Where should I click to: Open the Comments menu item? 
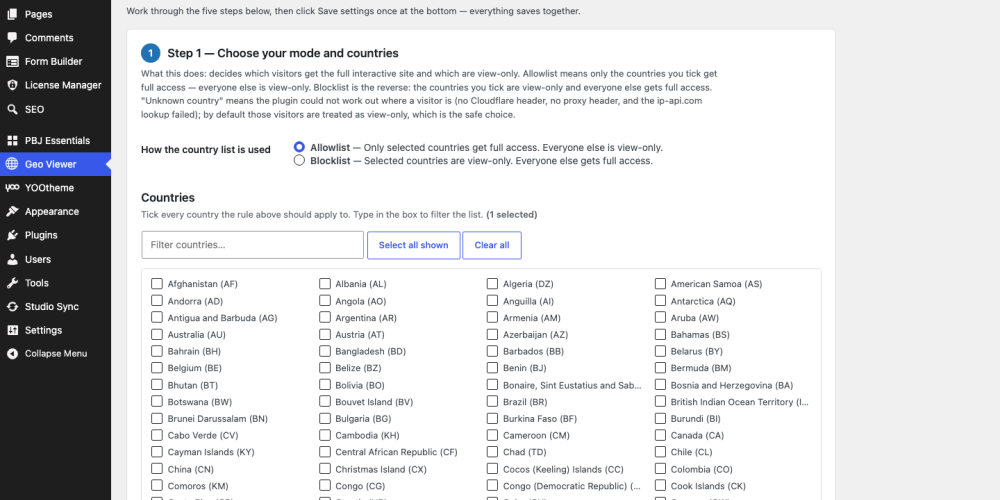pos(55,38)
